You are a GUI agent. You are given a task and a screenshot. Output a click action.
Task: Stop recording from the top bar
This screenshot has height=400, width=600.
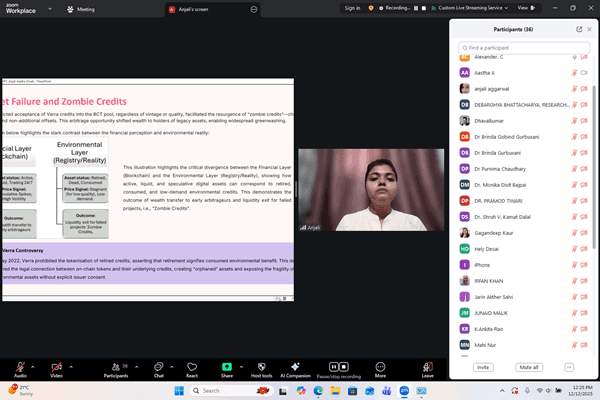(424, 8)
